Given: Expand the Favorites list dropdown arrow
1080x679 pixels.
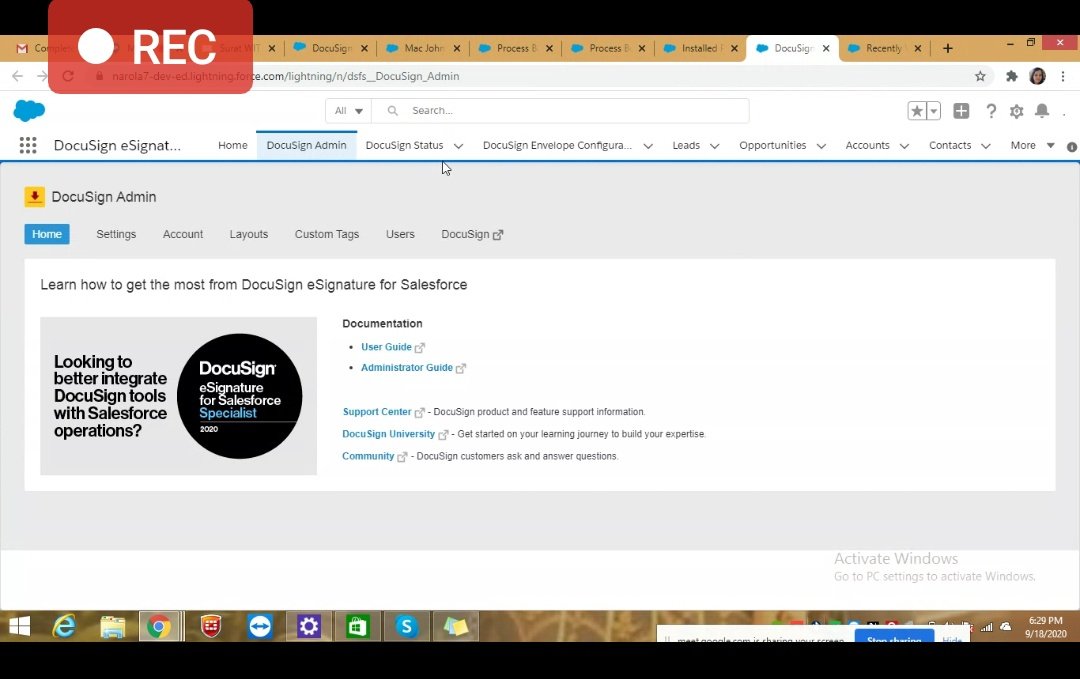Looking at the screenshot, I should tap(933, 111).
